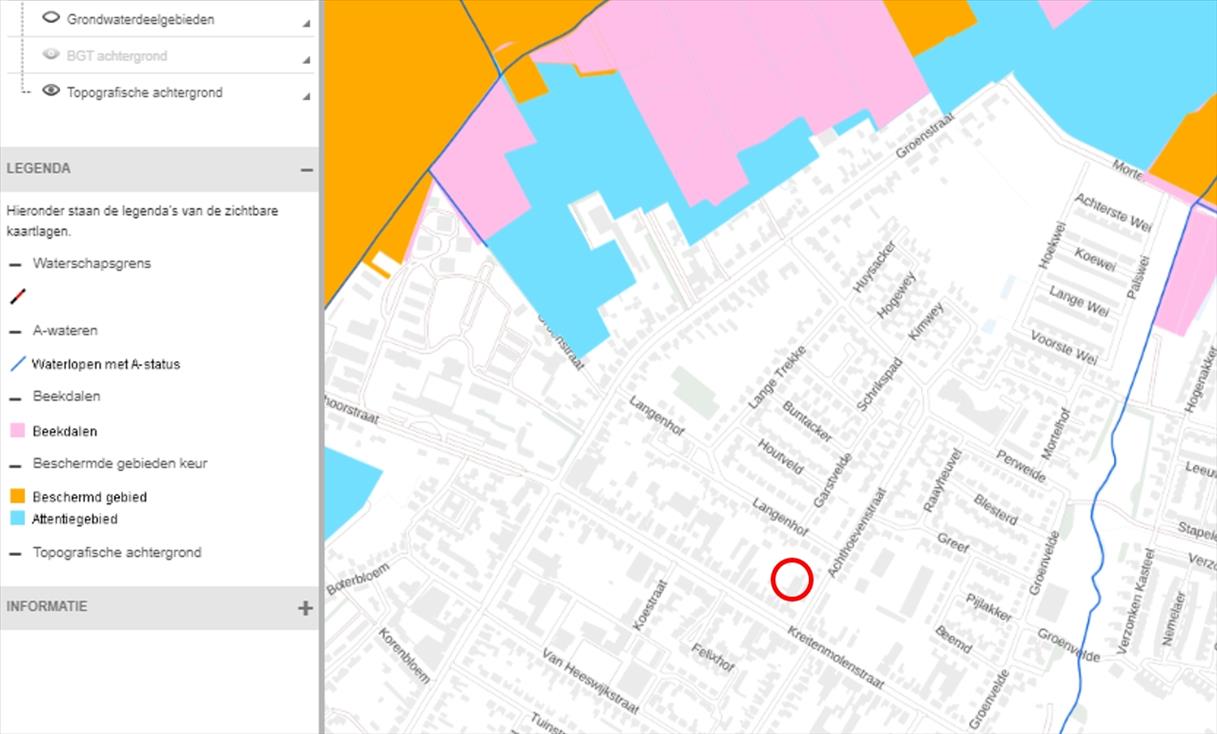Collapse the Legenda panel with minus icon
Viewport: 1217px width, 734px height.
306,170
